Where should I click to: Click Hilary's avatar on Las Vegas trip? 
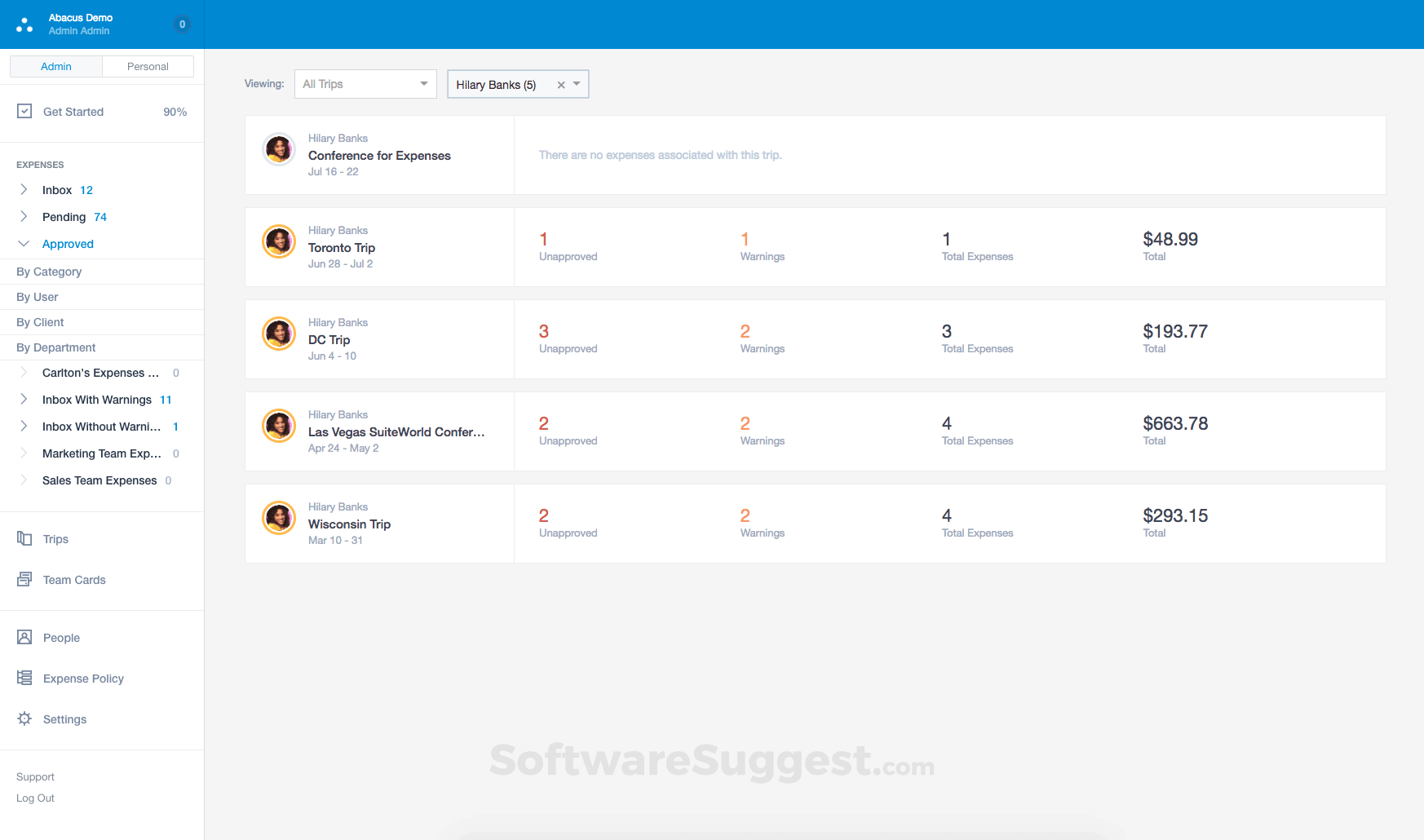[x=279, y=426]
